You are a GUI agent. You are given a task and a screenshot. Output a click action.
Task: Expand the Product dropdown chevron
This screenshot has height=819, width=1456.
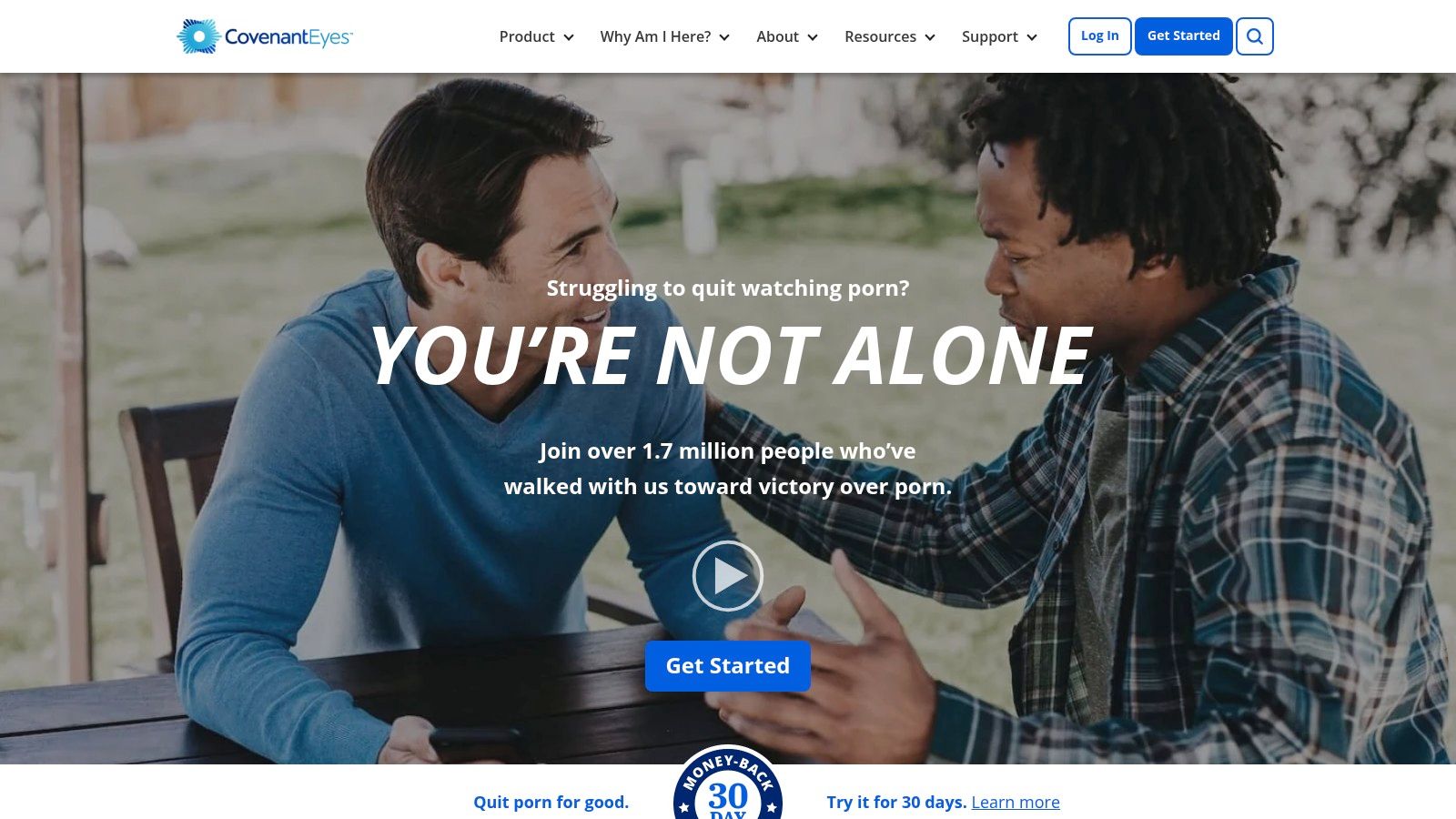(x=569, y=37)
